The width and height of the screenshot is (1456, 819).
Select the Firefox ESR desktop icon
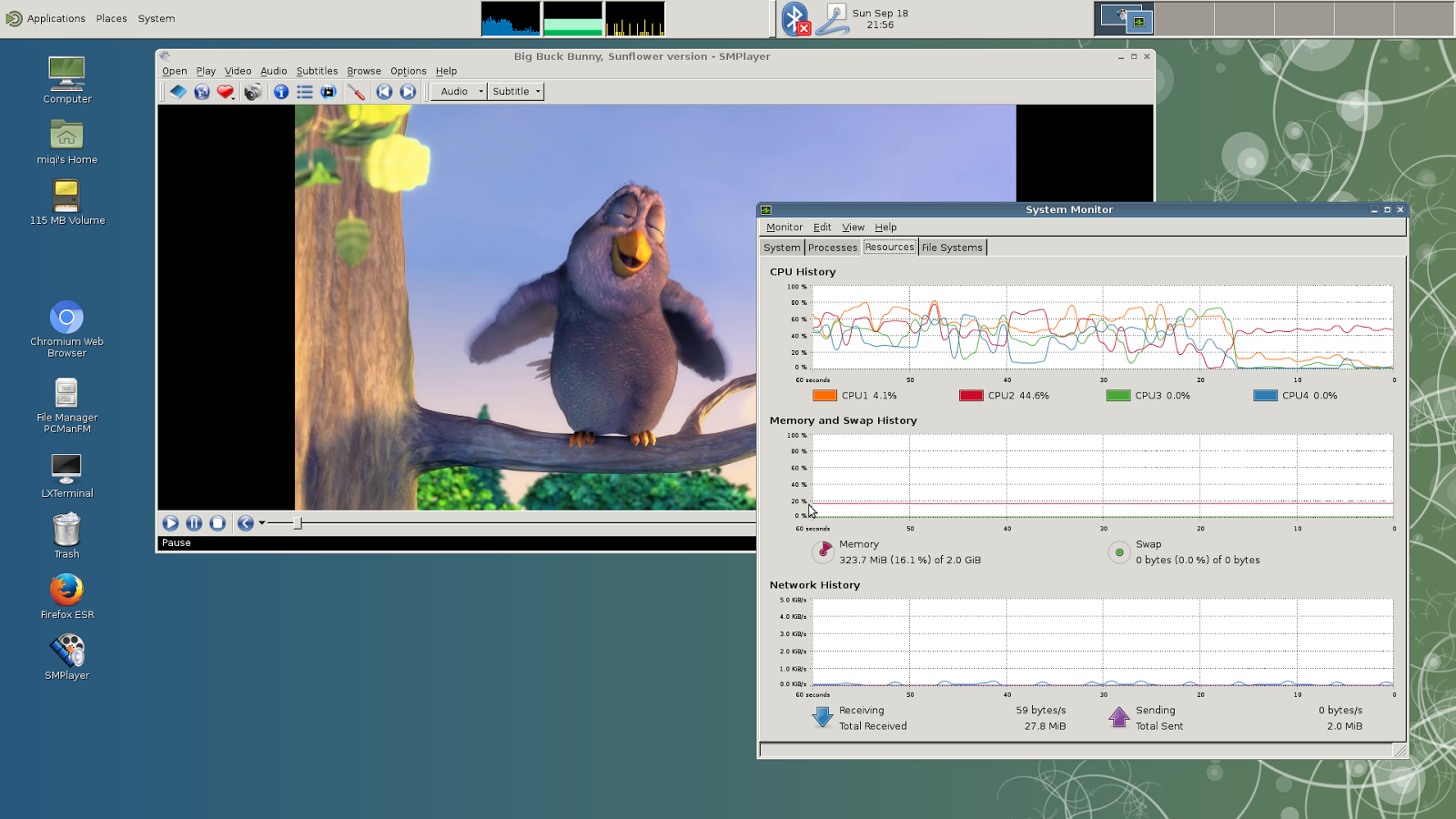pyautogui.click(x=67, y=597)
